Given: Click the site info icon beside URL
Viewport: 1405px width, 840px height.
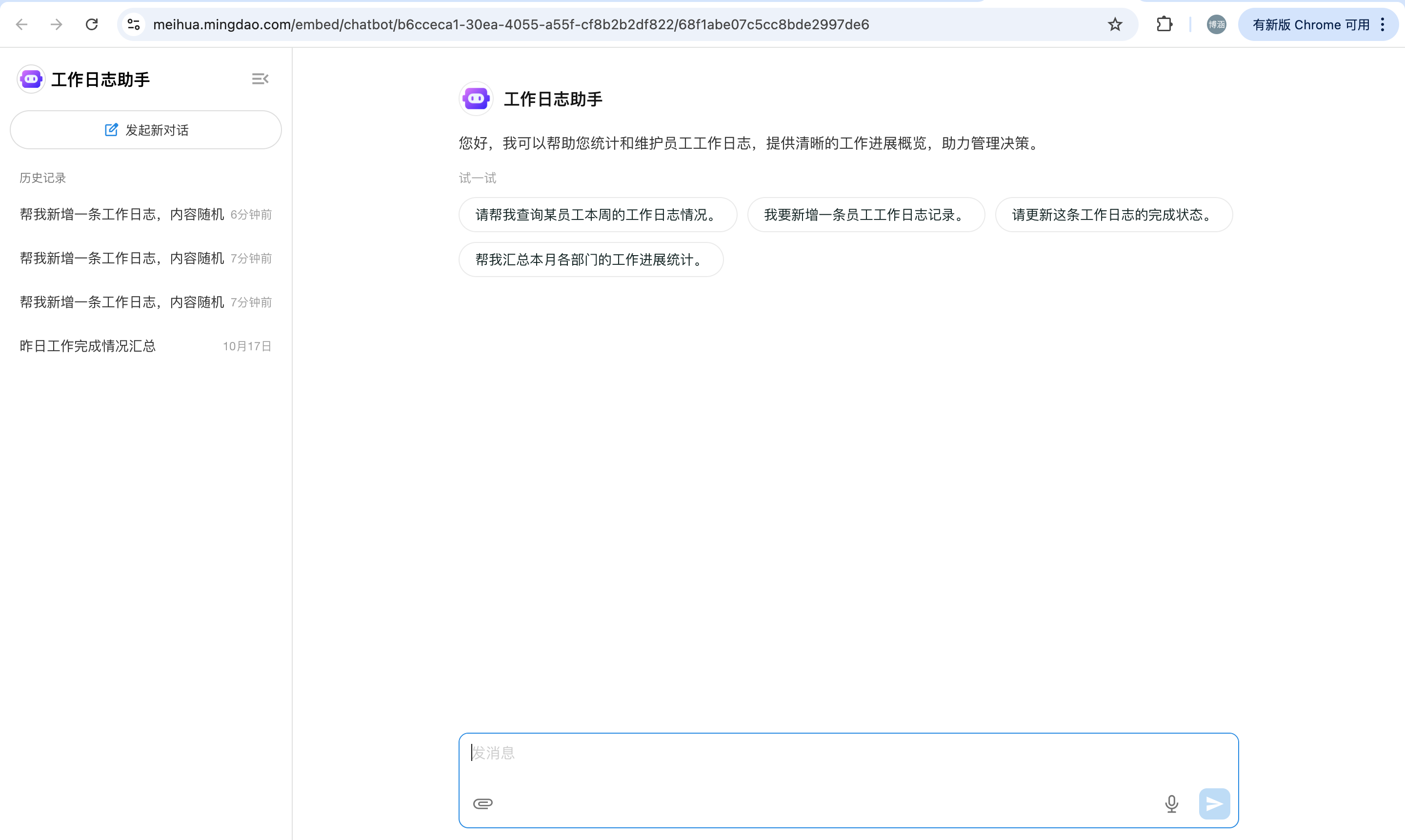Looking at the screenshot, I should click(x=134, y=24).
